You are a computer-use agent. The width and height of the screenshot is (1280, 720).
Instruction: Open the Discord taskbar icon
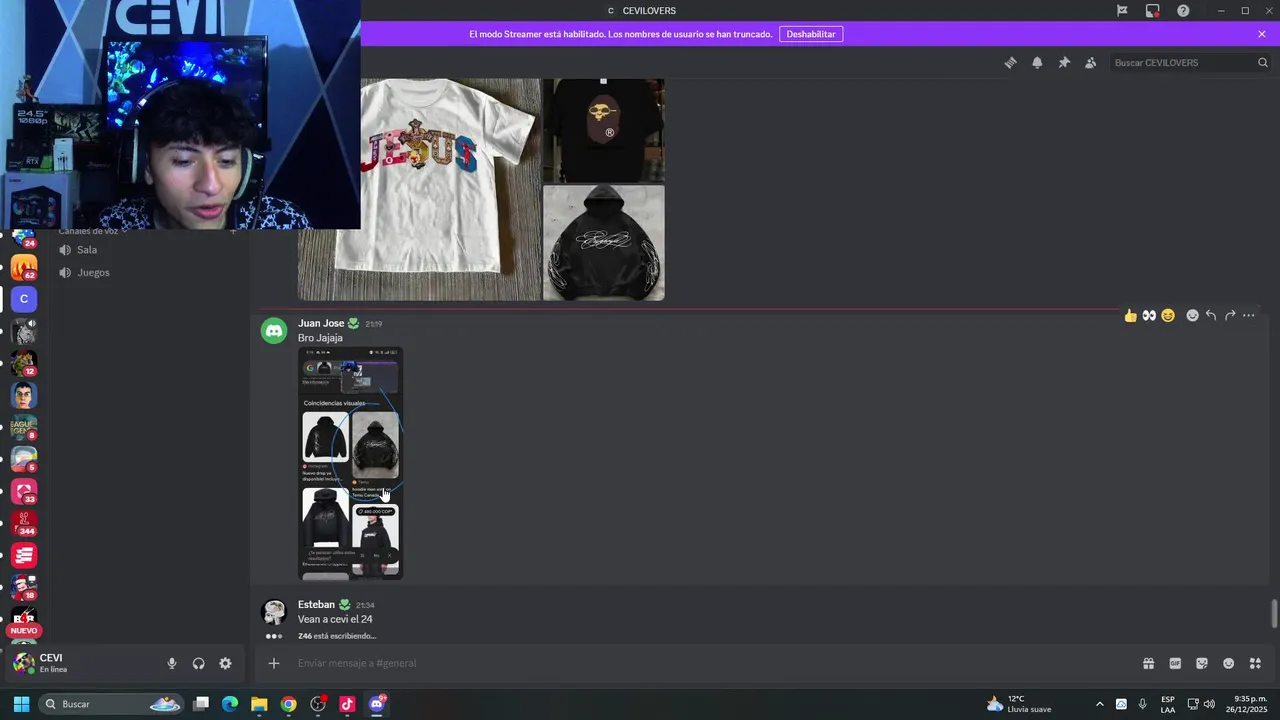click(376, 704)
